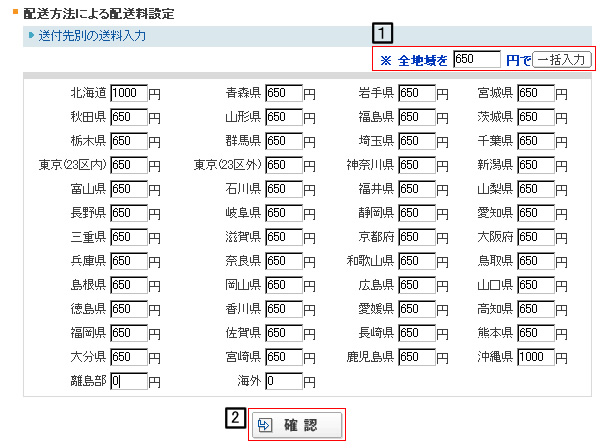Click the 鳥取県 shipping fee field

coord(536,261)
